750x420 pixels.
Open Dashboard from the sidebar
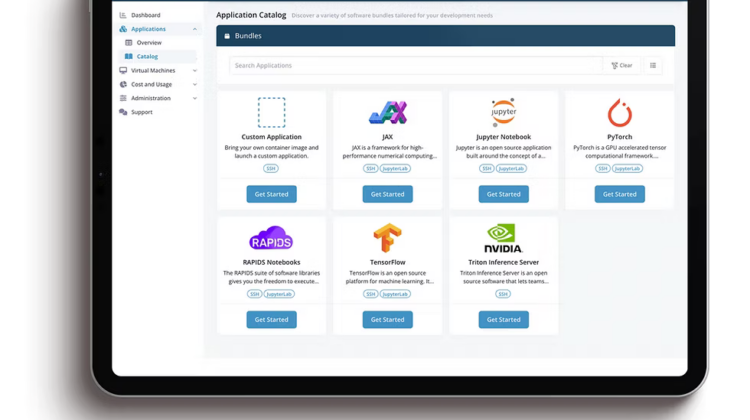(x=145, y=15)
